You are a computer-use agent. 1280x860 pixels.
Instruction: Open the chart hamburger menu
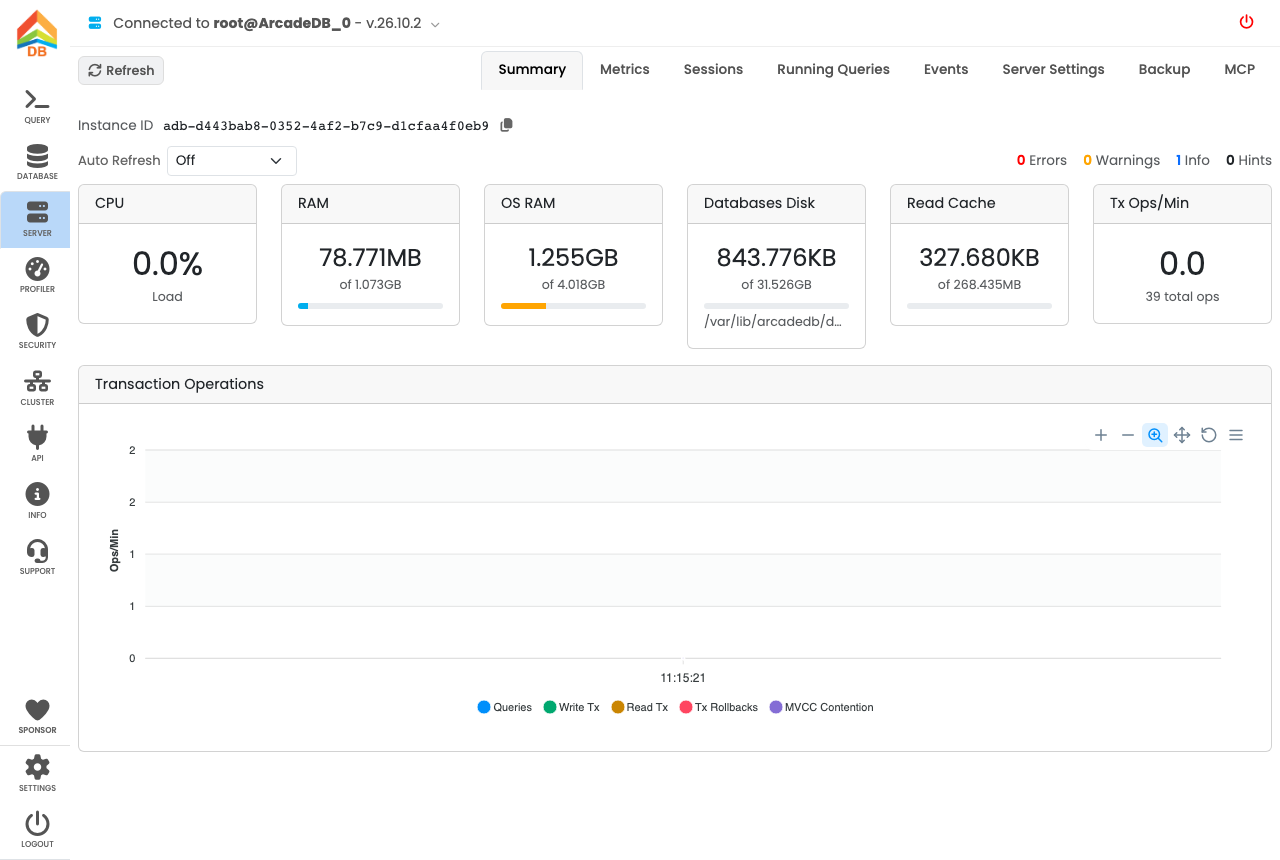tap(1236, 435)
